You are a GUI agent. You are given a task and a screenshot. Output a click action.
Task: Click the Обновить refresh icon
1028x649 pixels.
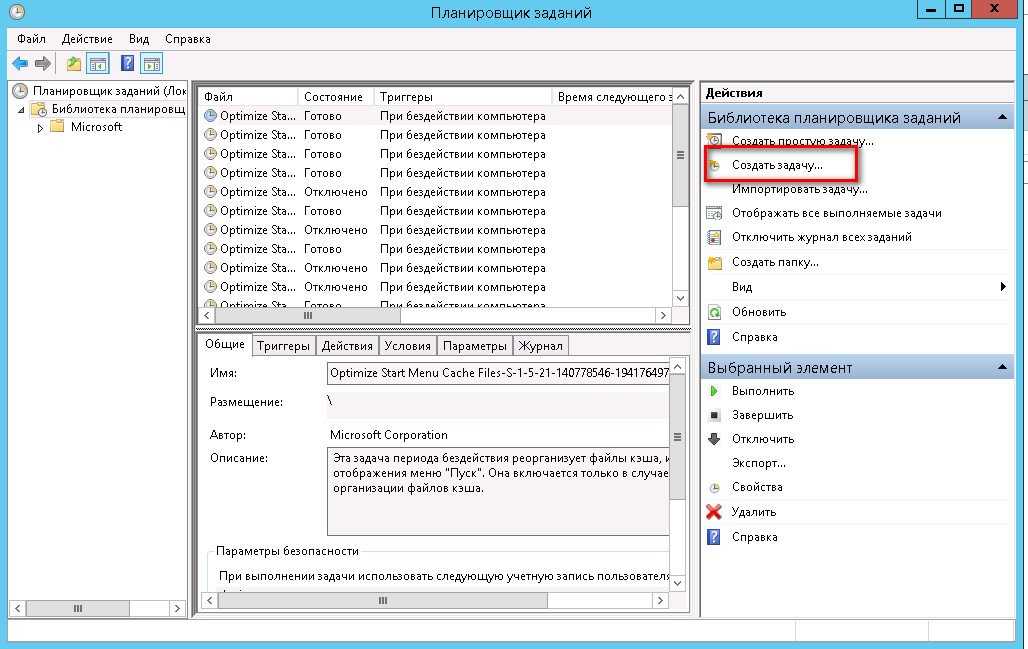[714, 312]
